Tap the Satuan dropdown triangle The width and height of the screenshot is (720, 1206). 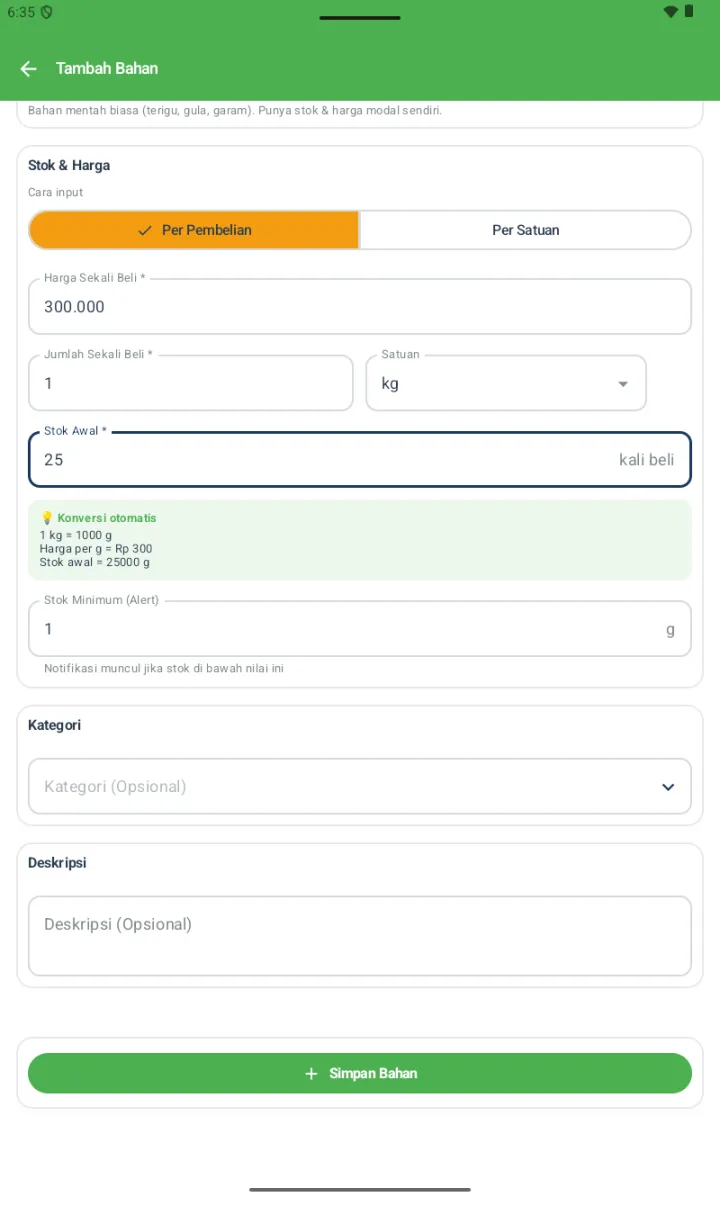pos(623,384)
